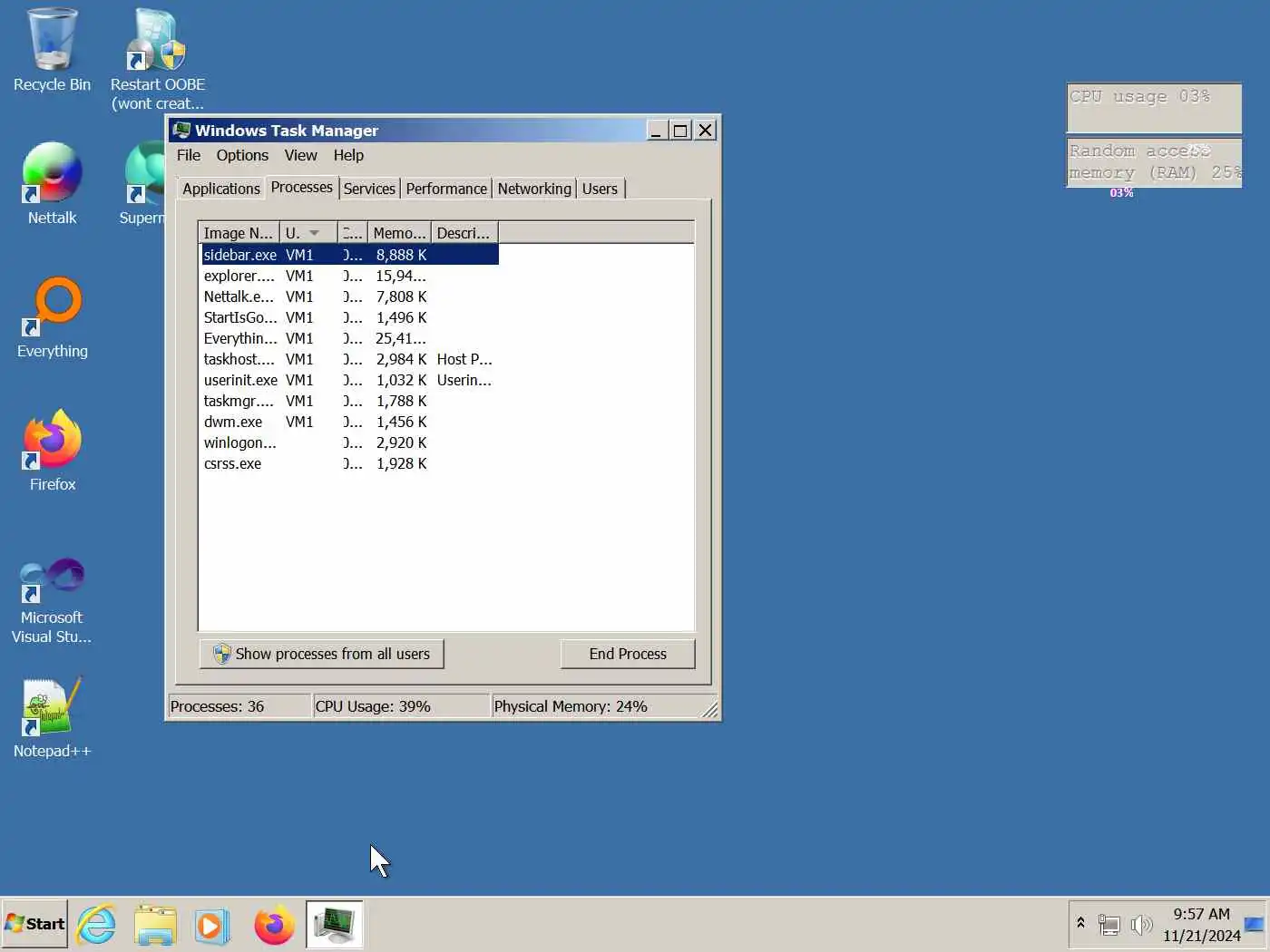The width and height of the screenshot is (1270, 952).
Task: Click the Random access memory desktop gadget
Action: click(x=1154, y=163)
